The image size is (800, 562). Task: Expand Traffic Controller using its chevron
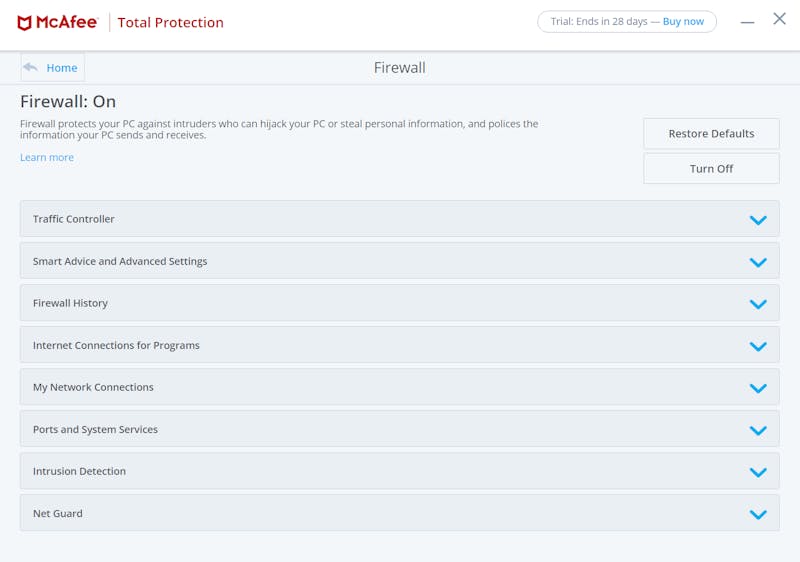758,220
